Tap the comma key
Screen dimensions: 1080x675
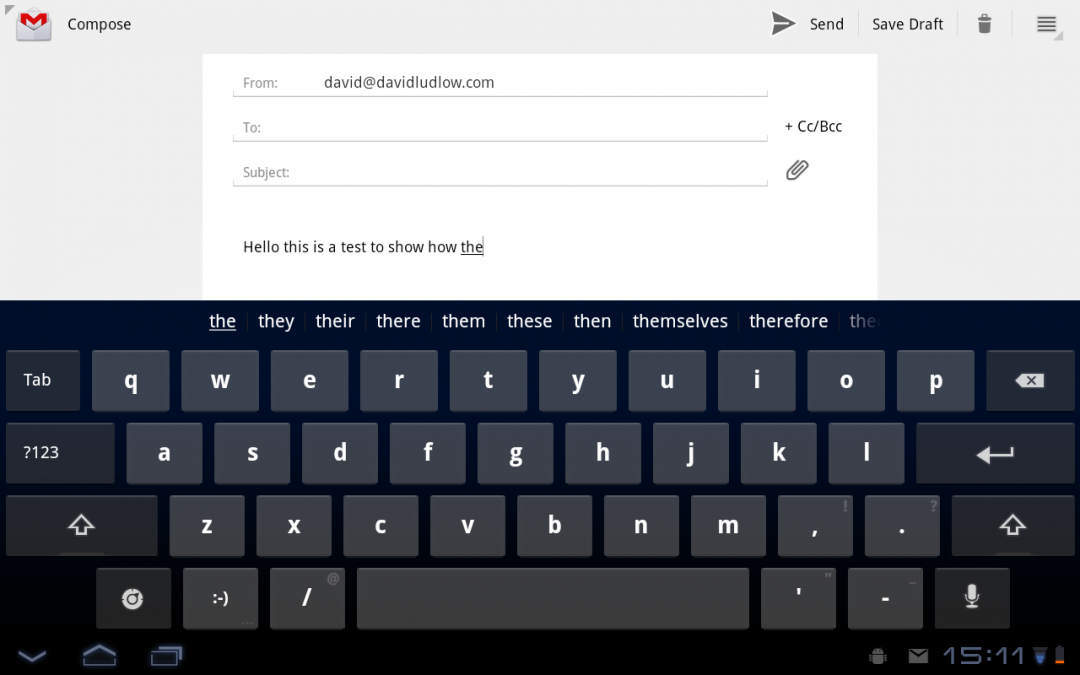pyautogui.click(x=815, y=526)
